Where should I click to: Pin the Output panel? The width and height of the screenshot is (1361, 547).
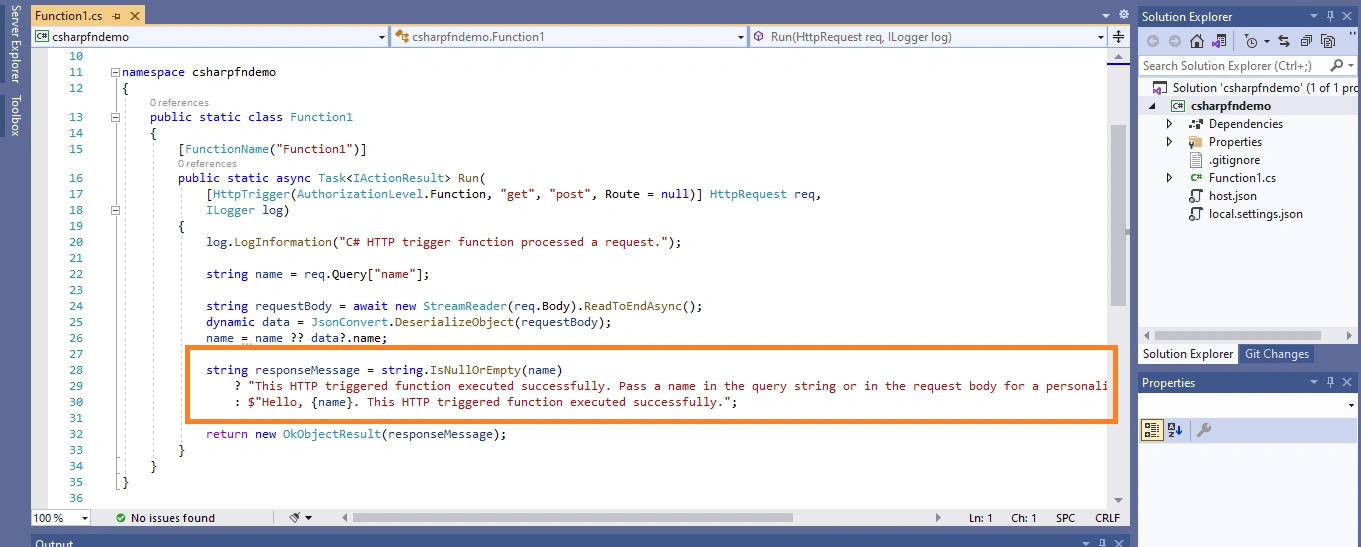coord(1103,542)
